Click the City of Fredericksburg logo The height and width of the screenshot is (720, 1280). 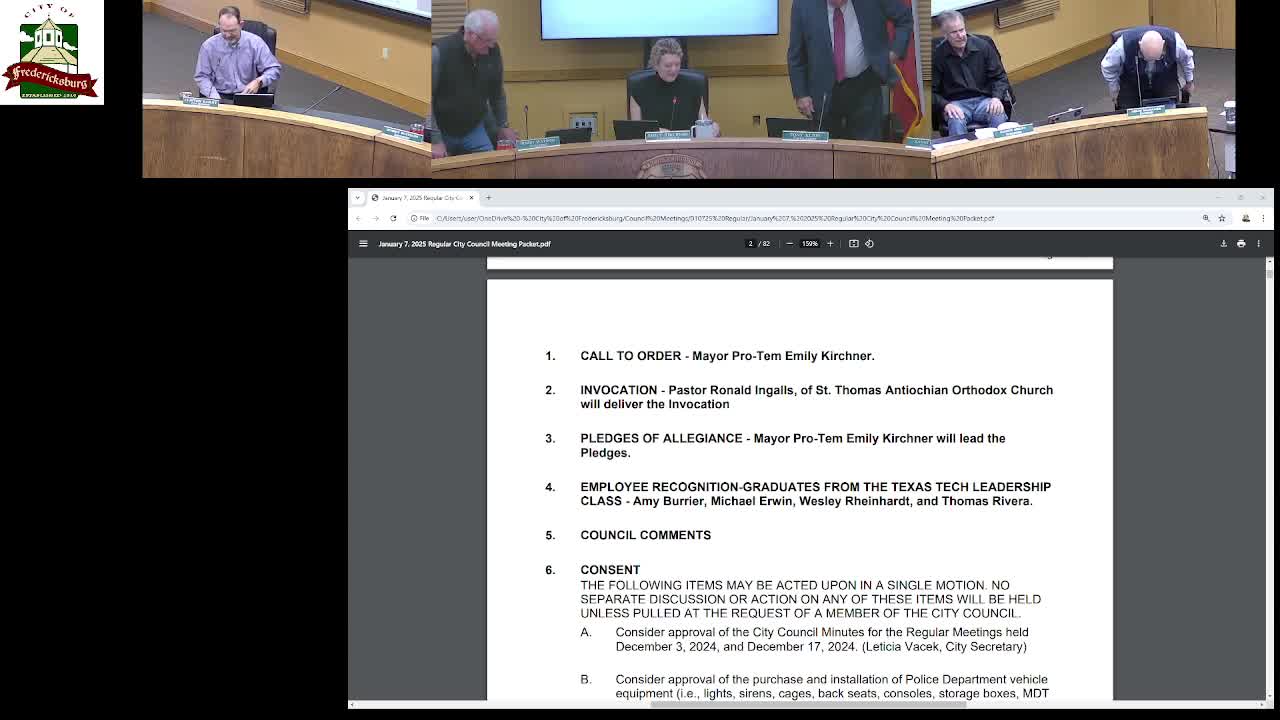coord(51,52)
